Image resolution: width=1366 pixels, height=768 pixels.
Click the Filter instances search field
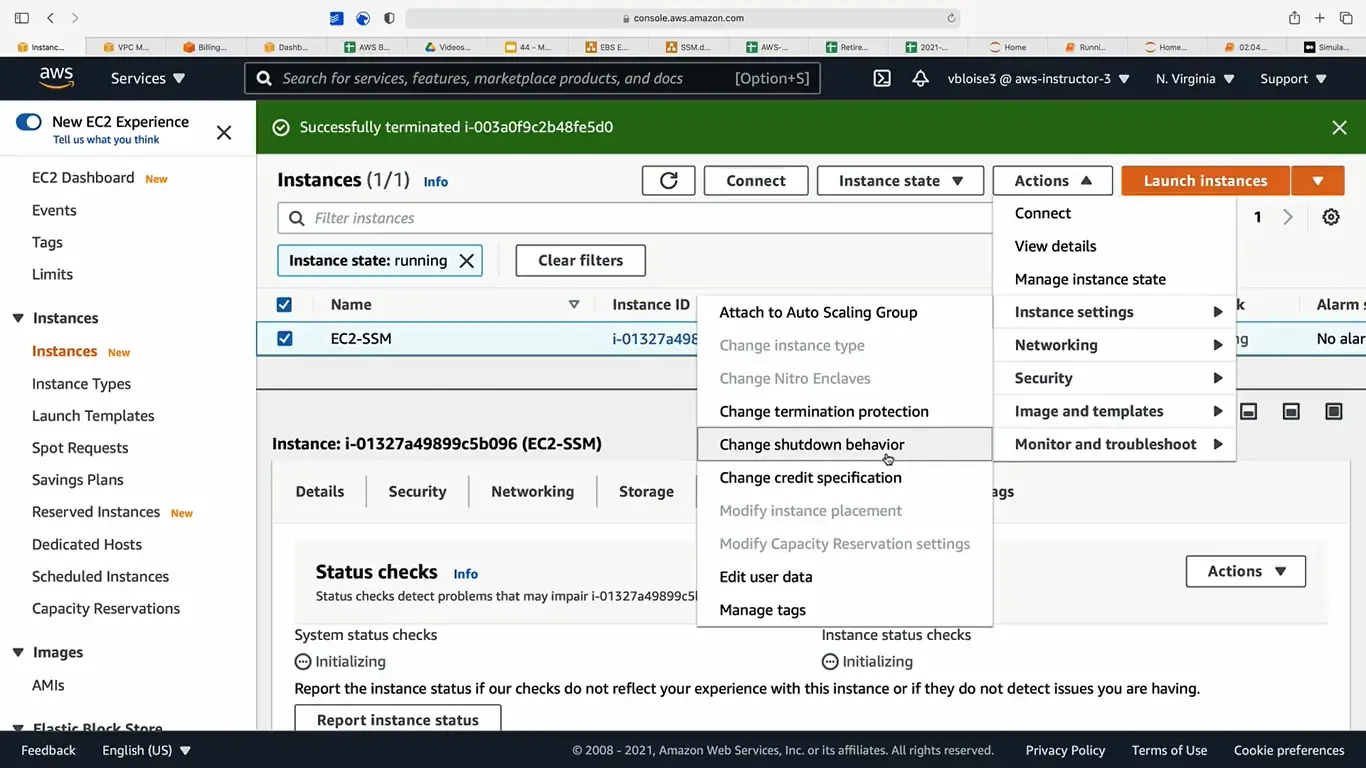[x=635, y=218]
